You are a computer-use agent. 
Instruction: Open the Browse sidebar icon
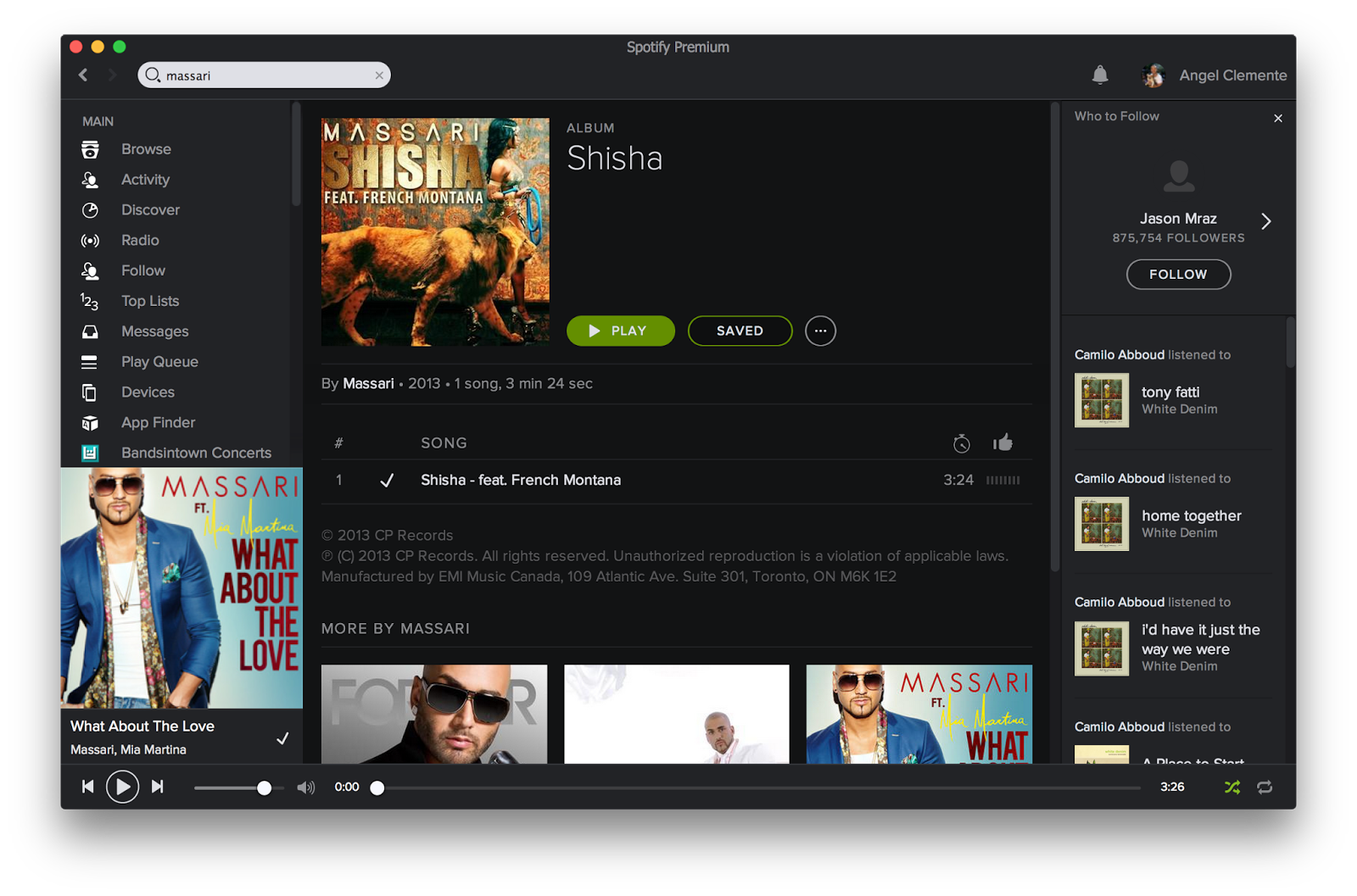point(90,149)
